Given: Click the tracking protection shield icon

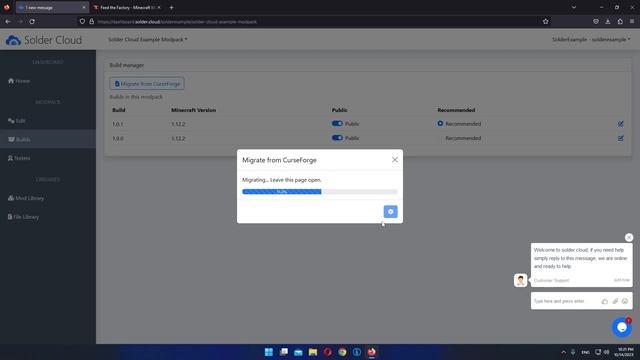Looking at the screenshot, I should coord(82,22).
